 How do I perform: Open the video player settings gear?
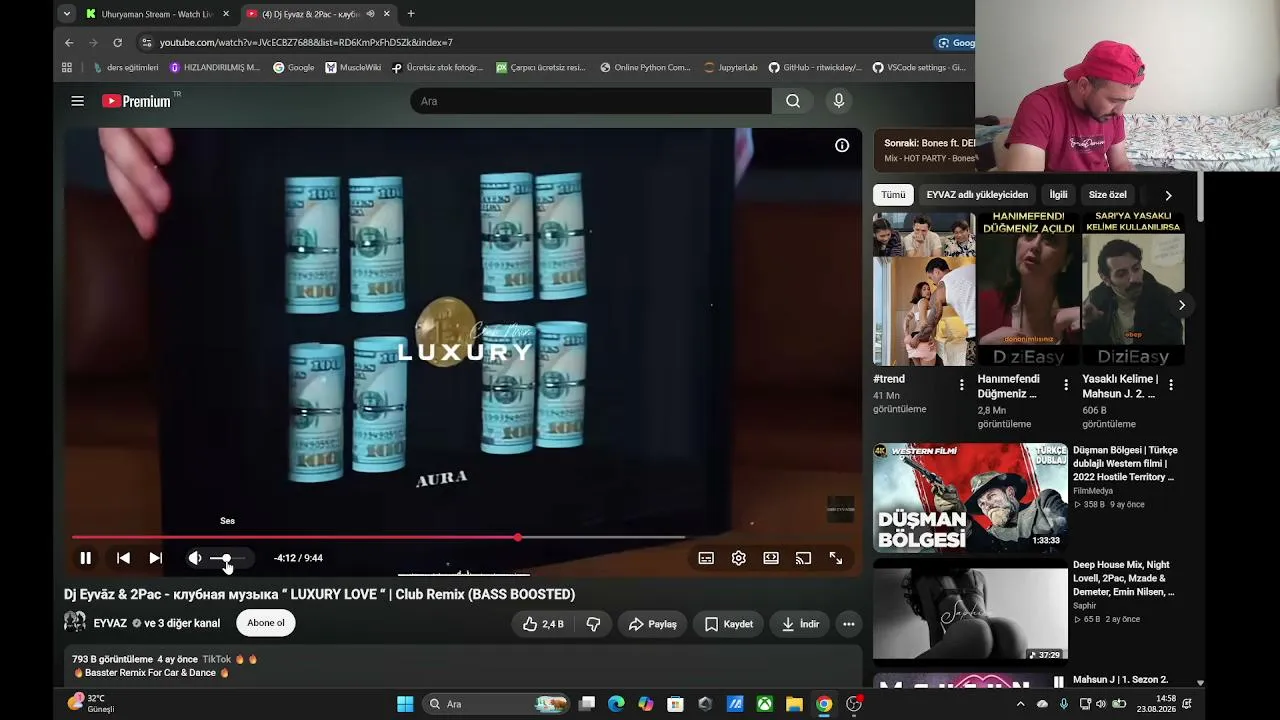pos(739,558)
